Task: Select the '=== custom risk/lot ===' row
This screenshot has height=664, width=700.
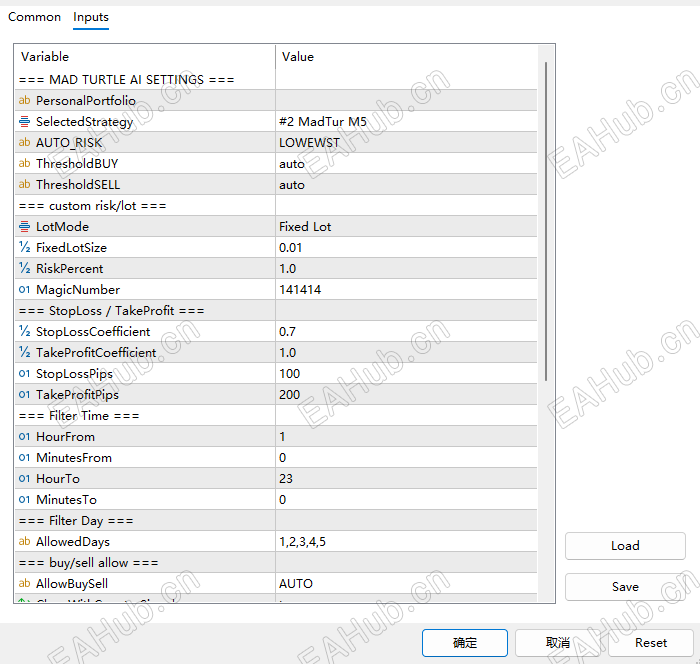Action: (276, 205)
